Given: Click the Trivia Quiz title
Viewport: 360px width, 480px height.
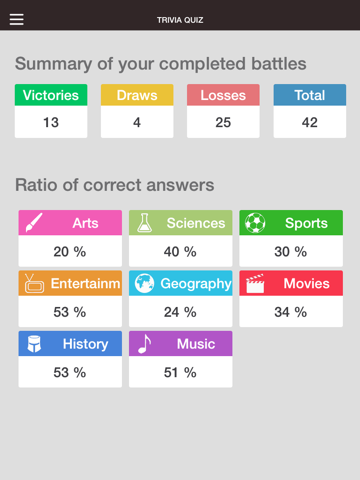Looking at the screenshot, I should click(x=180, y=20).
